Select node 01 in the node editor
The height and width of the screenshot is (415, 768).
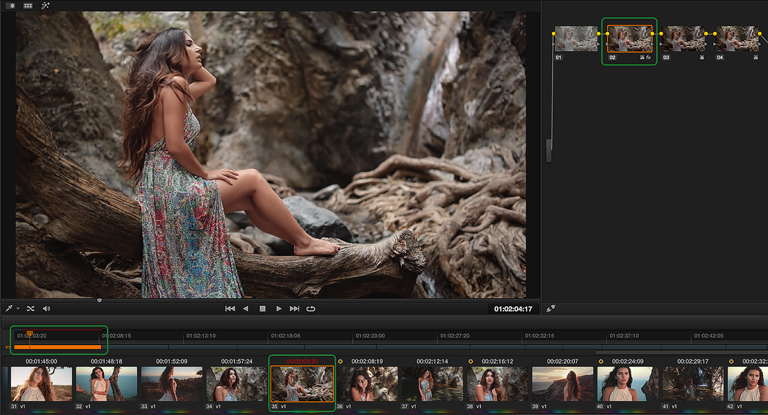pos(576,39)
